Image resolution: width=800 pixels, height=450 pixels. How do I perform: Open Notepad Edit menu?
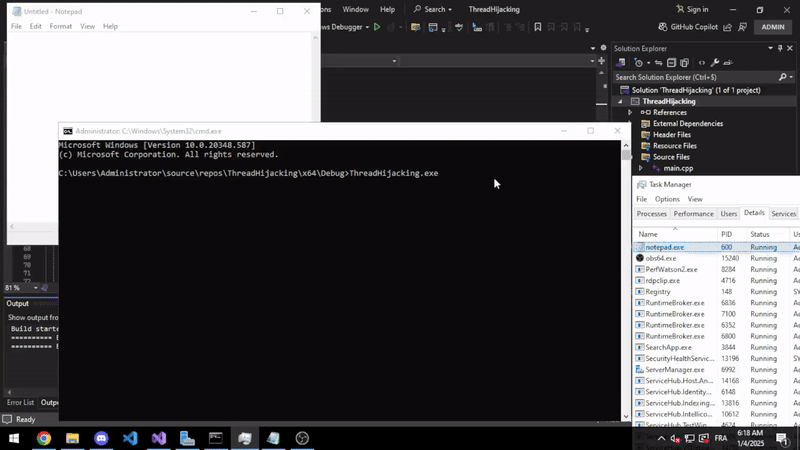point(35,26)
